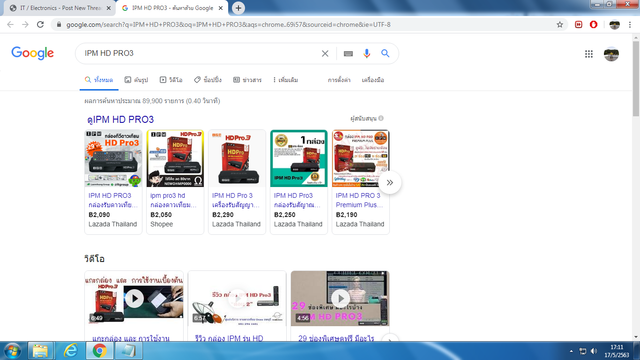Click the browser forward arrow

[25, 24]
